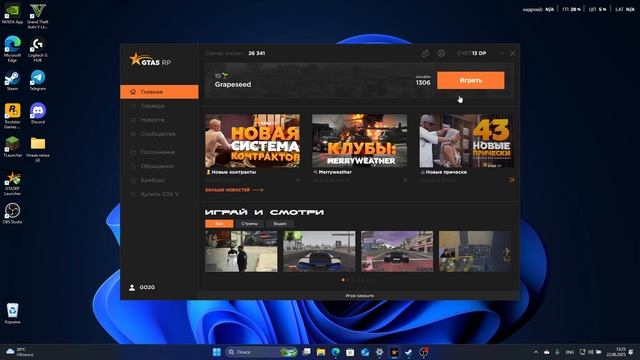Click the GTA5 RP star logo
Viewport: 640px width, 360px height.
tap(150, 60)
